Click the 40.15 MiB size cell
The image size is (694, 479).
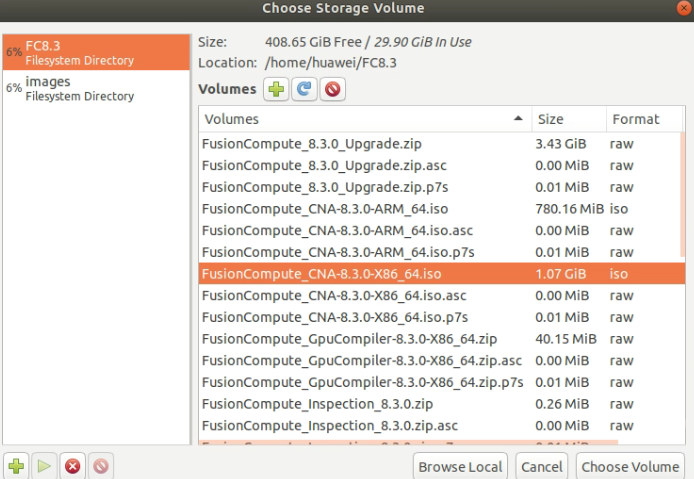tap(566, 339)
